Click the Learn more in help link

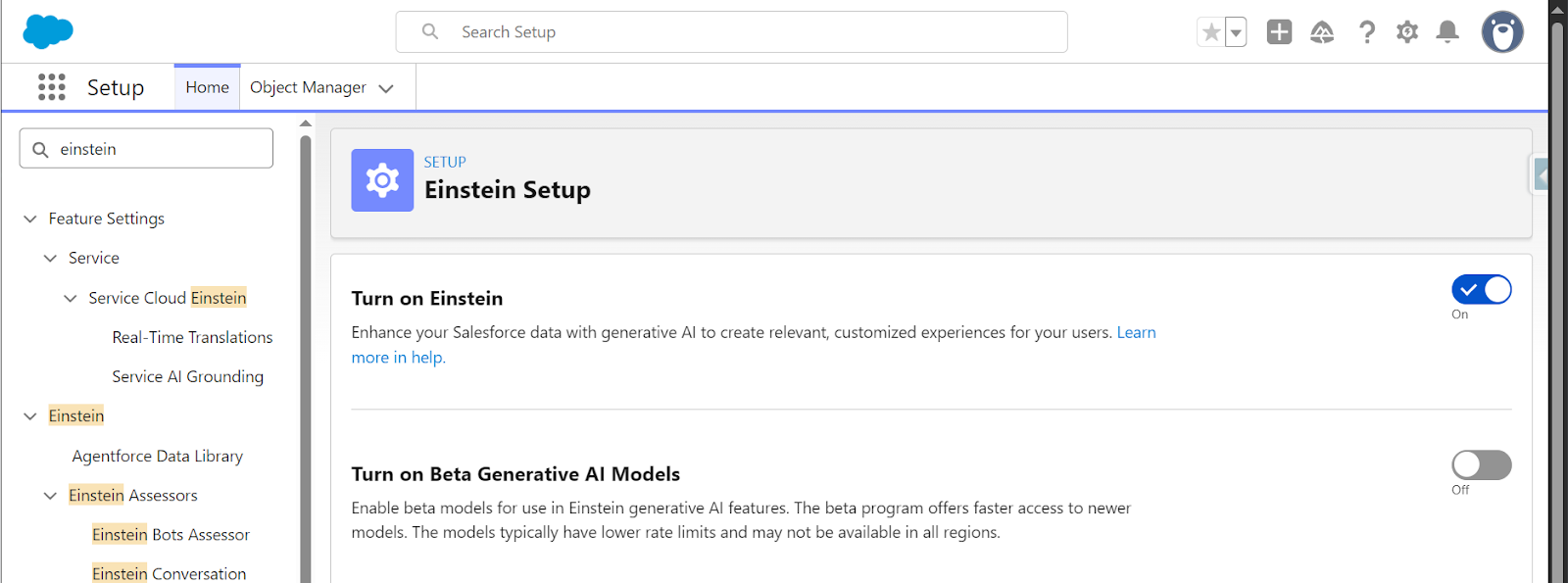(x=1136, y=332)
